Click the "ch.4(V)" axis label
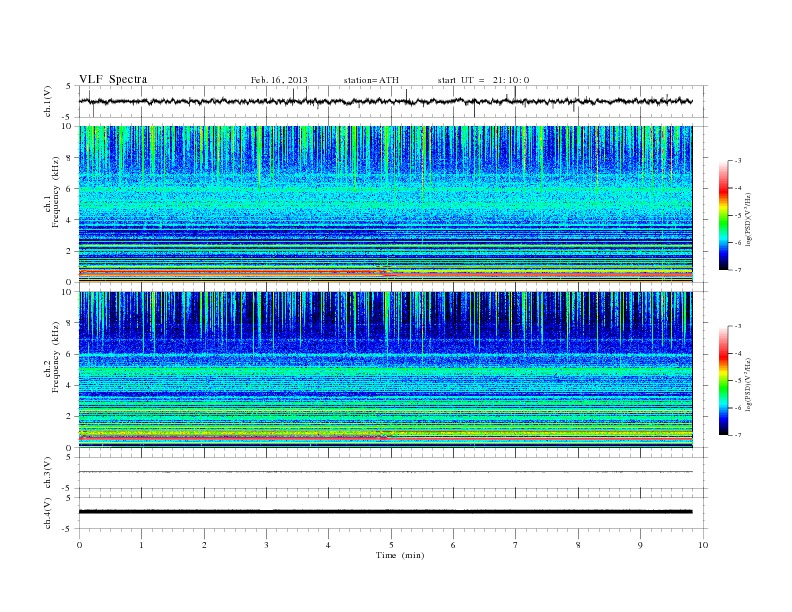The height and width of the screenshot is (612, 792). (x=47, y=513)
